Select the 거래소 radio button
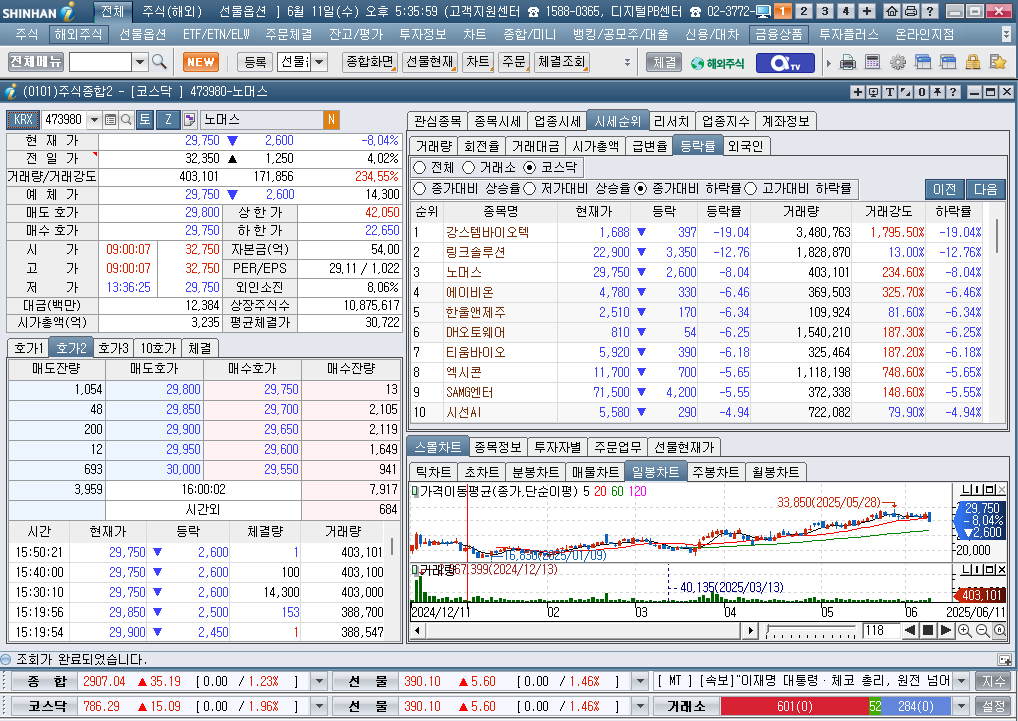This screenshot has width=1018, height=721. [469, 168]
